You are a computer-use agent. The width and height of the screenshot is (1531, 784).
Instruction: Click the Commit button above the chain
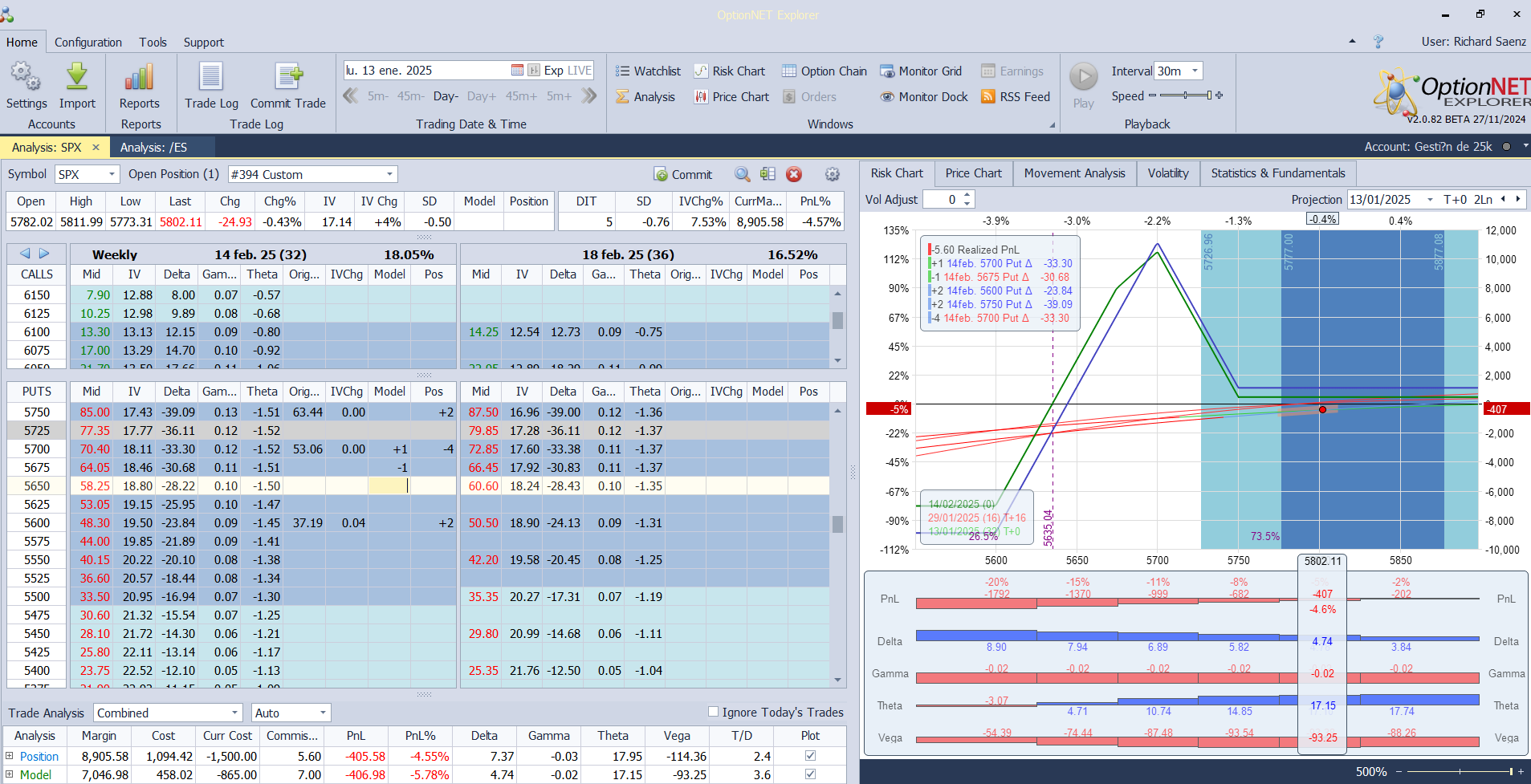(683, 174)
